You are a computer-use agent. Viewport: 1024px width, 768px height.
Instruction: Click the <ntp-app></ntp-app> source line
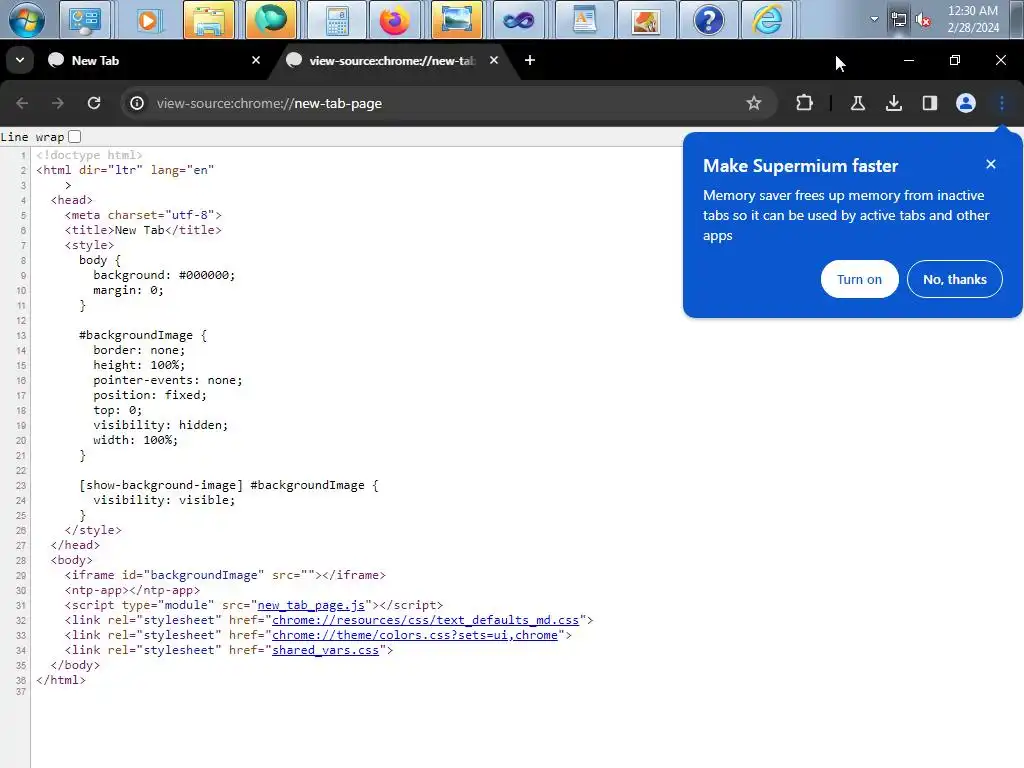(132, 590)
